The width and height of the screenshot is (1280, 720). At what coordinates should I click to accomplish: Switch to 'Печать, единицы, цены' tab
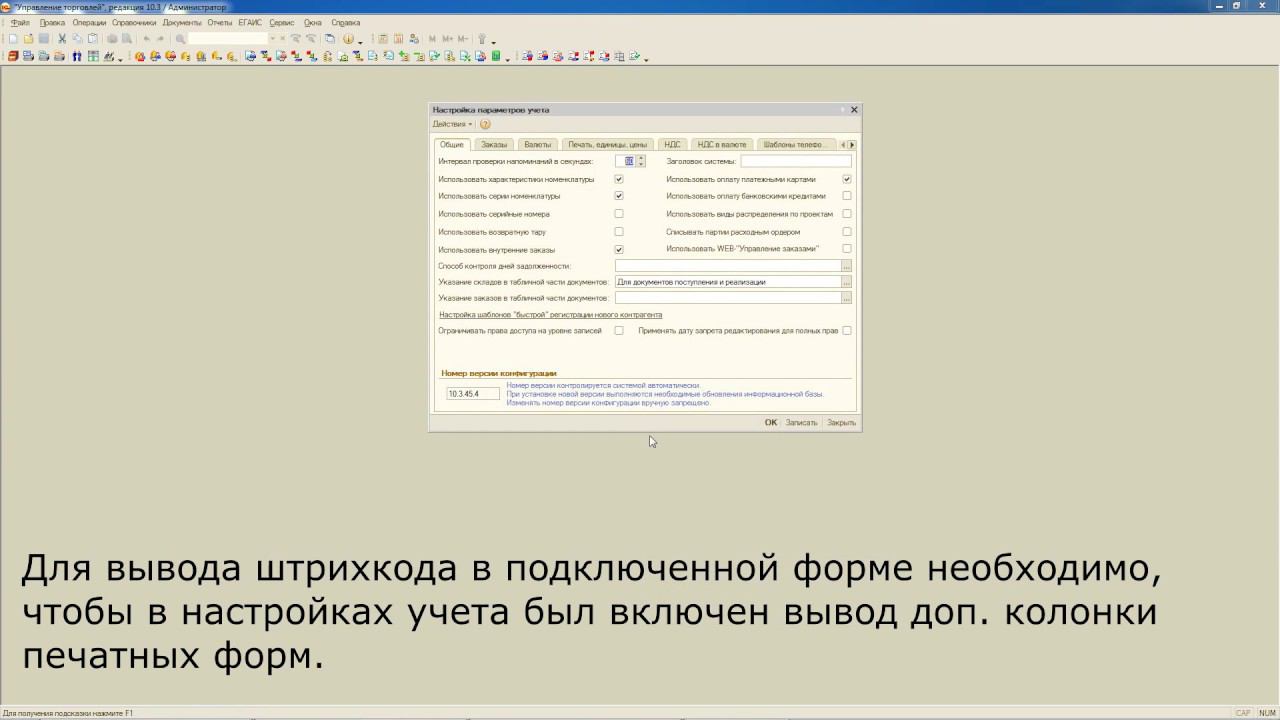tap(608, 144)
